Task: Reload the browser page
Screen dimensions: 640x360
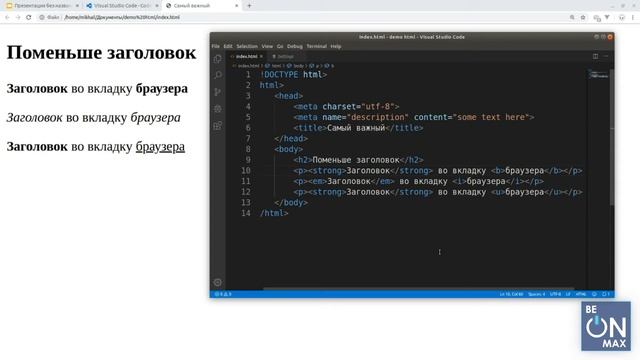Action: (x=29, y=17)
